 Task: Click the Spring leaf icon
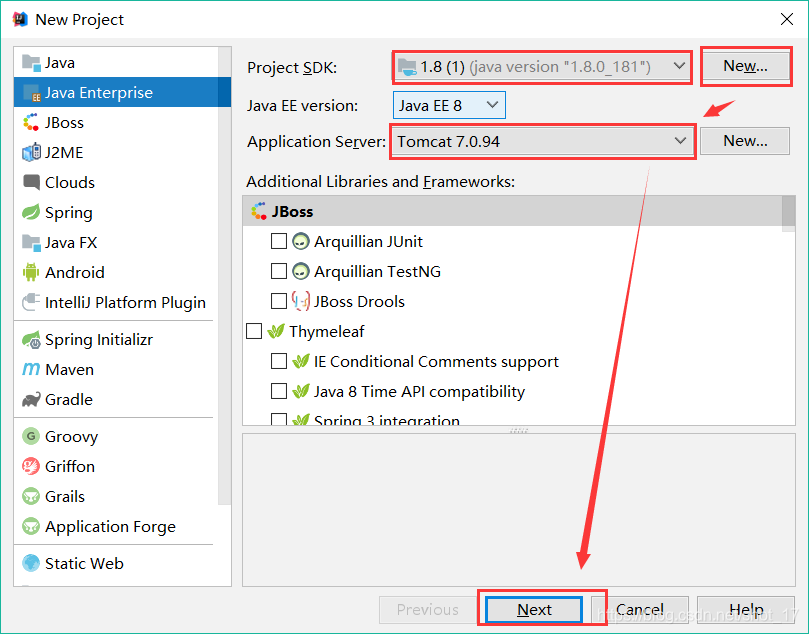click(31, 212)
